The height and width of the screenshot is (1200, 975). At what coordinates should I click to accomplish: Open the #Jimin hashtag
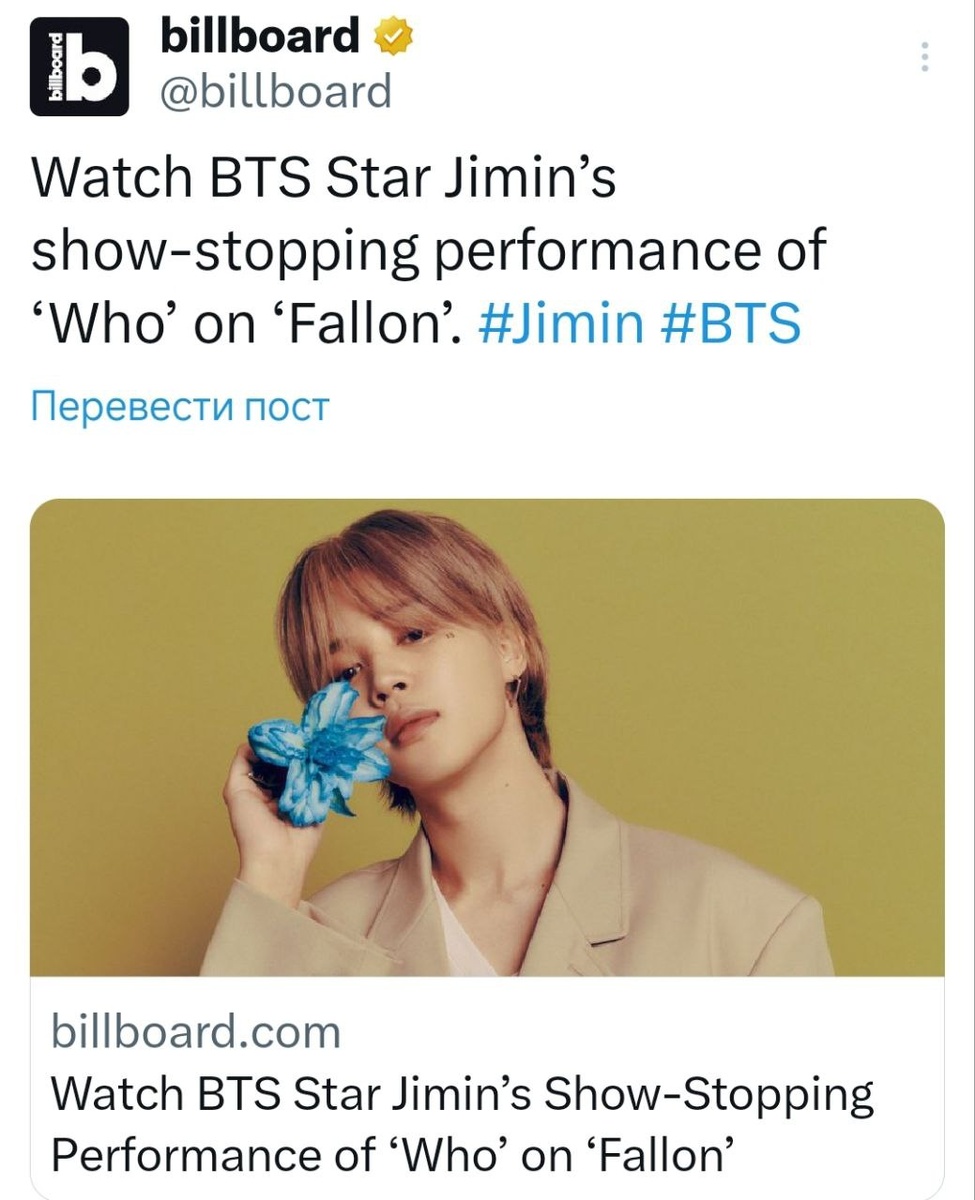tap(561, 324)
